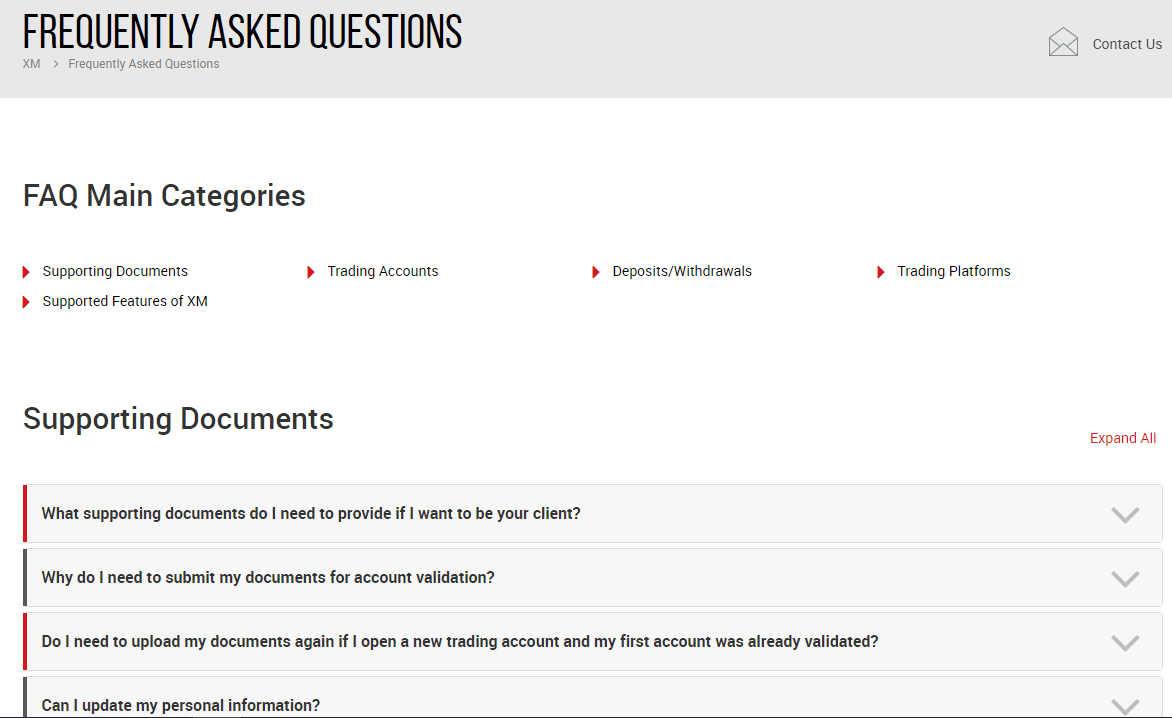Click red arrow beside Trading Accounts
Image resolution: width=1172 pixels, height=718 pixels.
click(311, 272)
